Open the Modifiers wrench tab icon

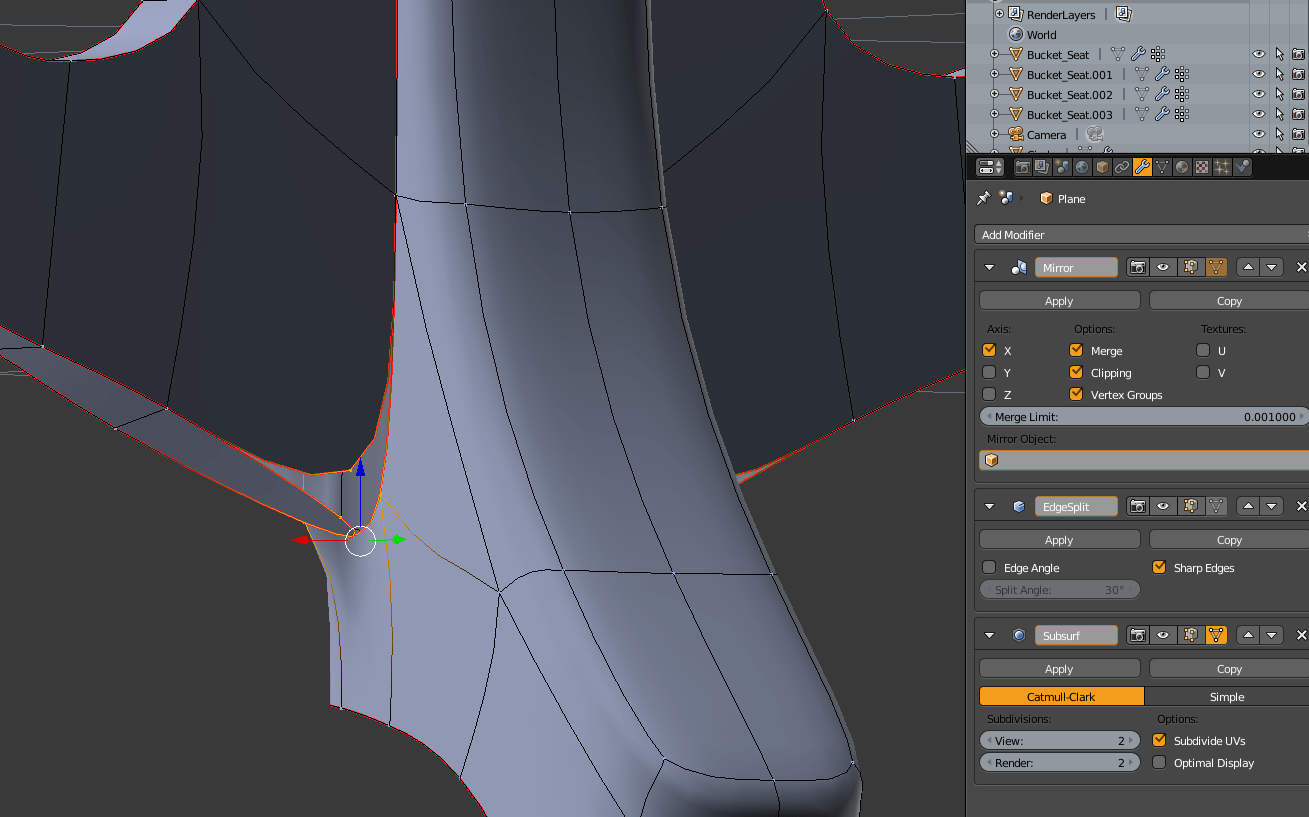pos(1142,167)
